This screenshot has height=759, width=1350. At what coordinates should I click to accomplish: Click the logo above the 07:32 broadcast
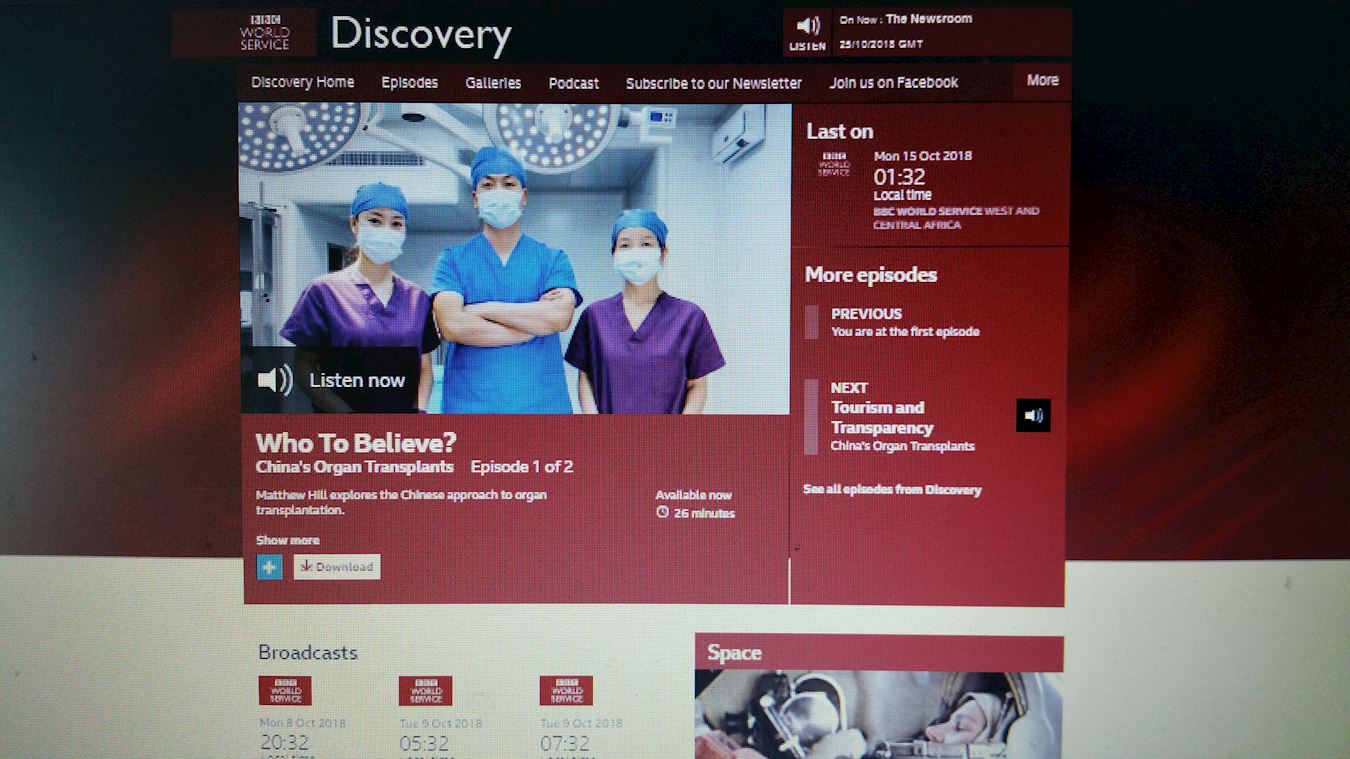click(566, 691)
